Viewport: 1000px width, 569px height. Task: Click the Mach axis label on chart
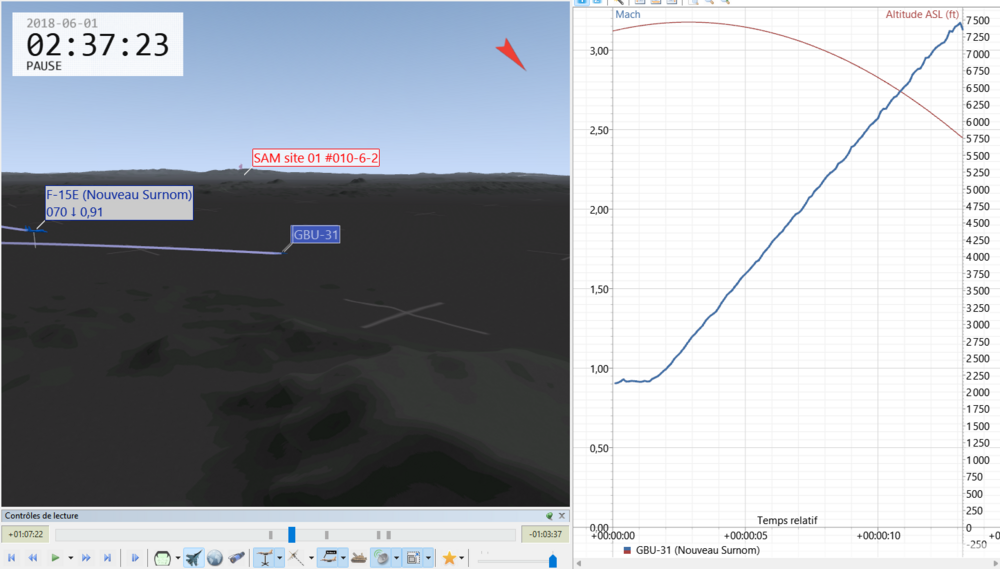[x=628, y=14]
